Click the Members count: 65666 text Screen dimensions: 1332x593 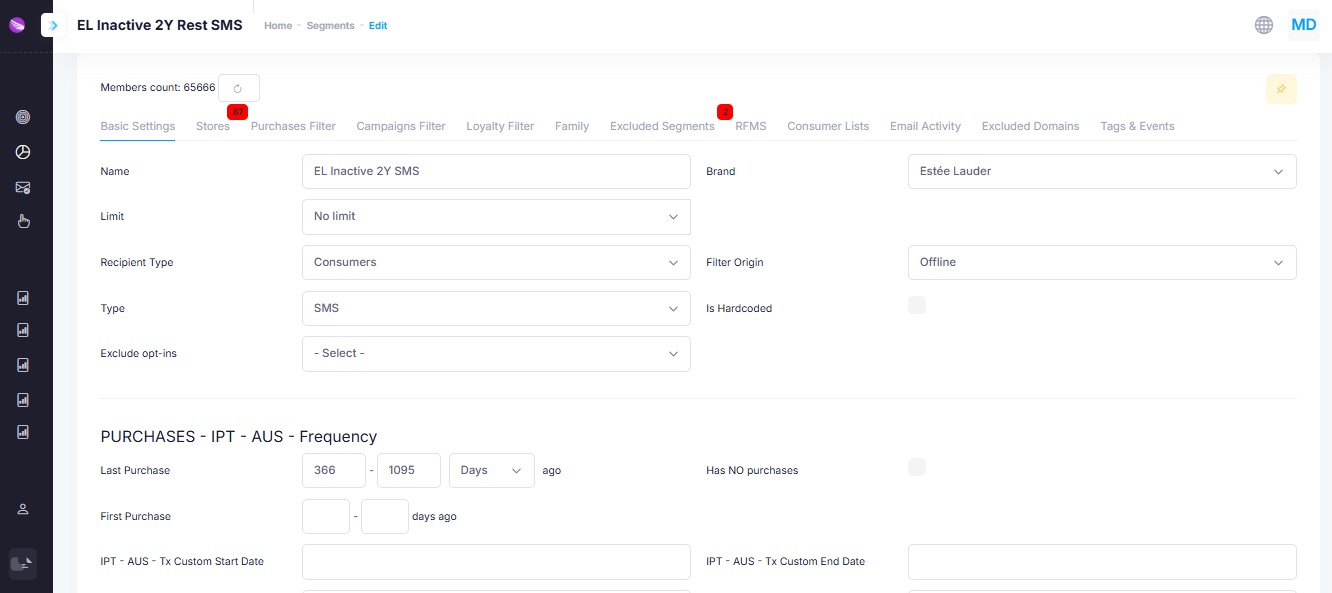(158, 87)
